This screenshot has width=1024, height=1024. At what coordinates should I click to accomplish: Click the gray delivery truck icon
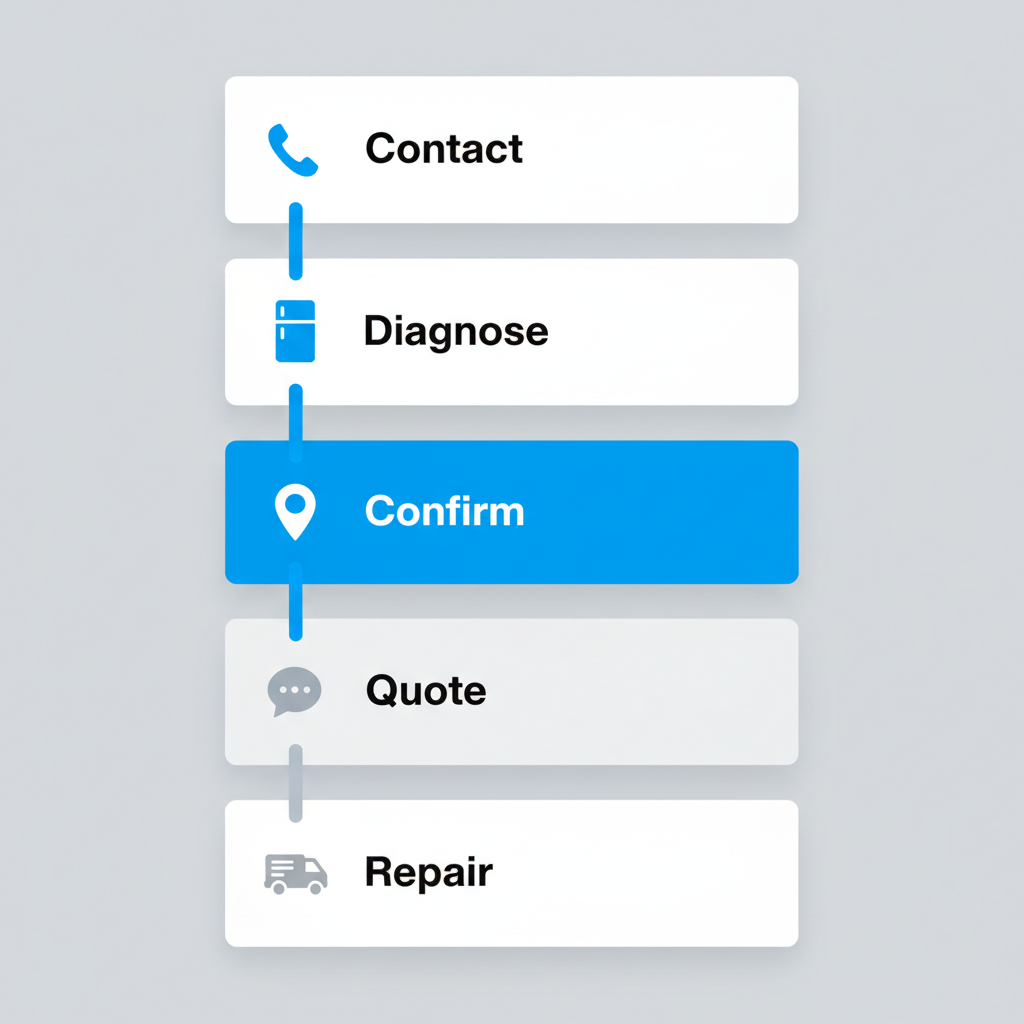click(x=295, y=873)
